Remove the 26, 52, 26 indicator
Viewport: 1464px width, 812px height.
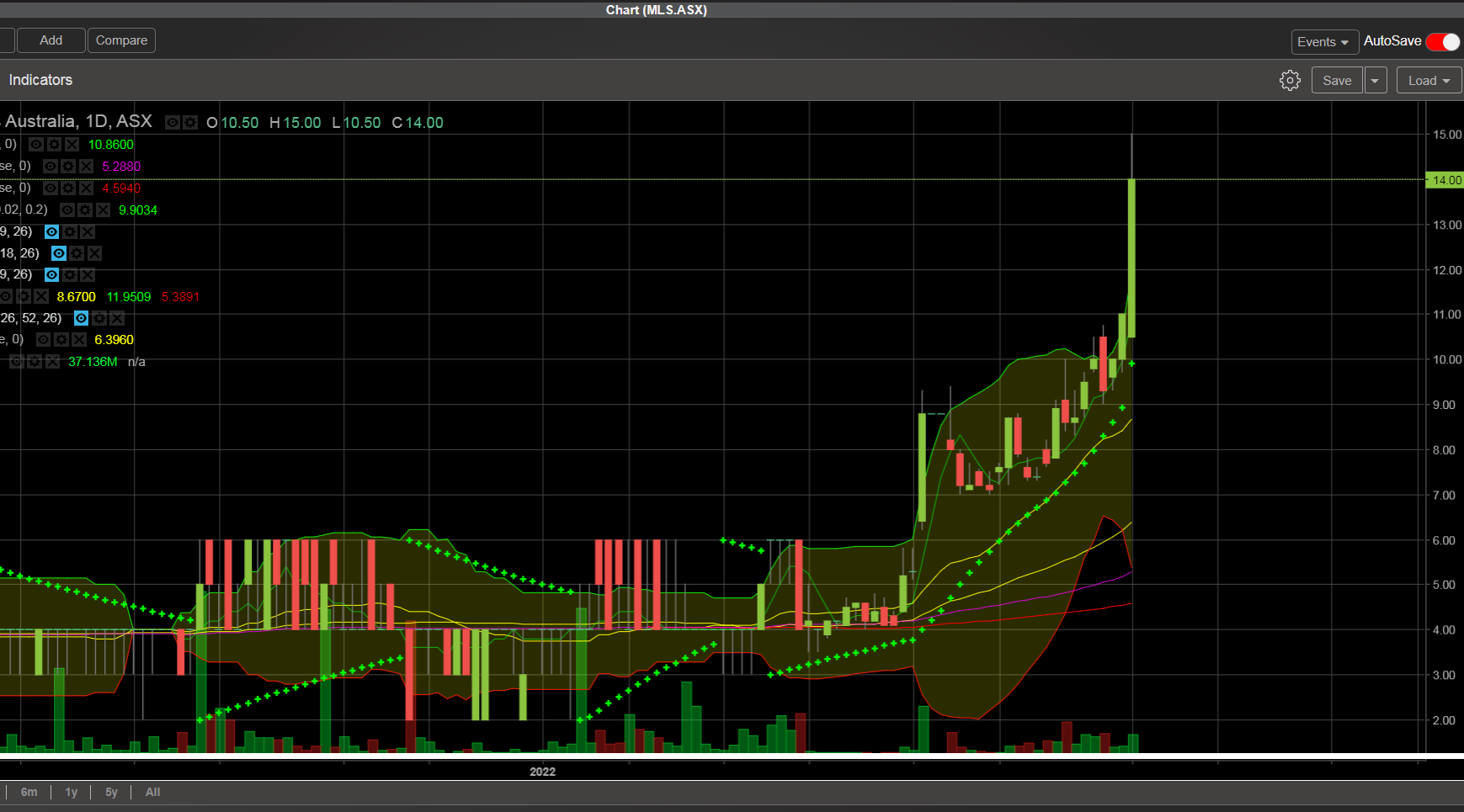[x=117, y=318]
